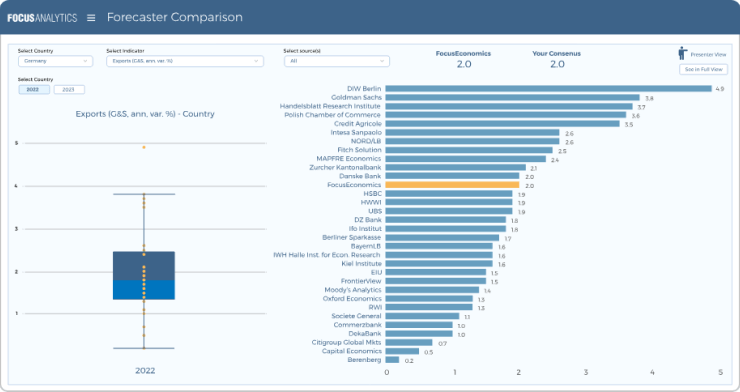The height and width of the screenshot is (392, 740).
Task: Click the Societe General label
Action: point(356,316)
